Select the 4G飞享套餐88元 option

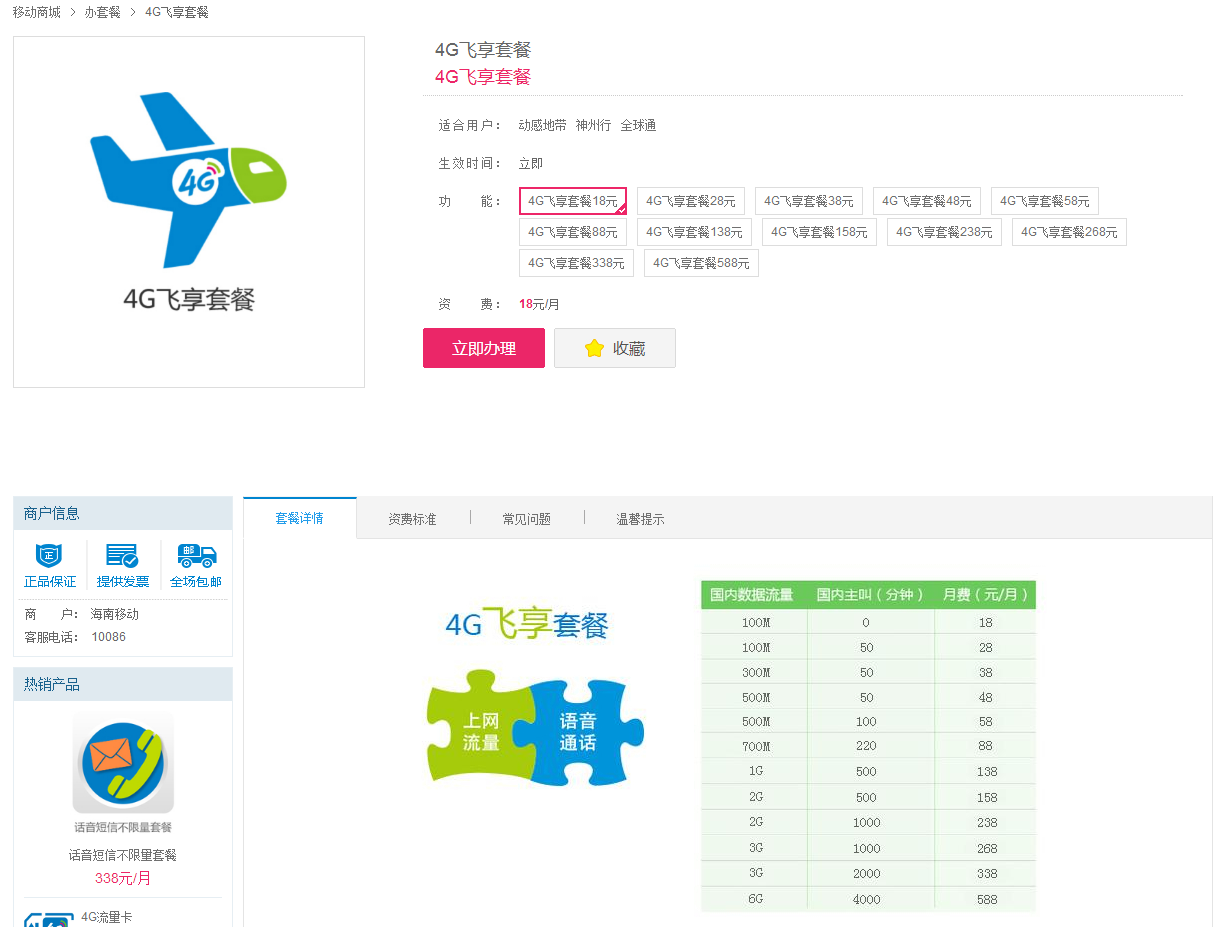tap(573, 232)
